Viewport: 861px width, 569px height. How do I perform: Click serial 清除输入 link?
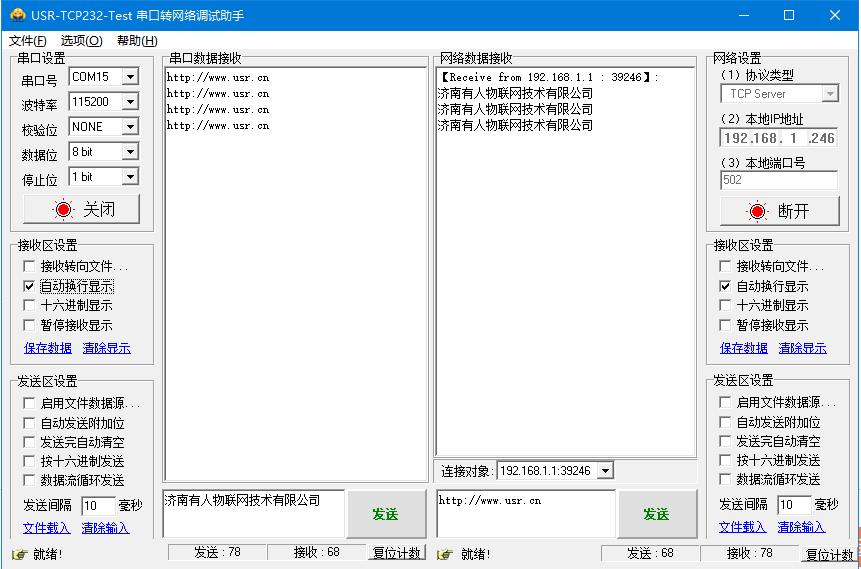[x=105, y=528]
